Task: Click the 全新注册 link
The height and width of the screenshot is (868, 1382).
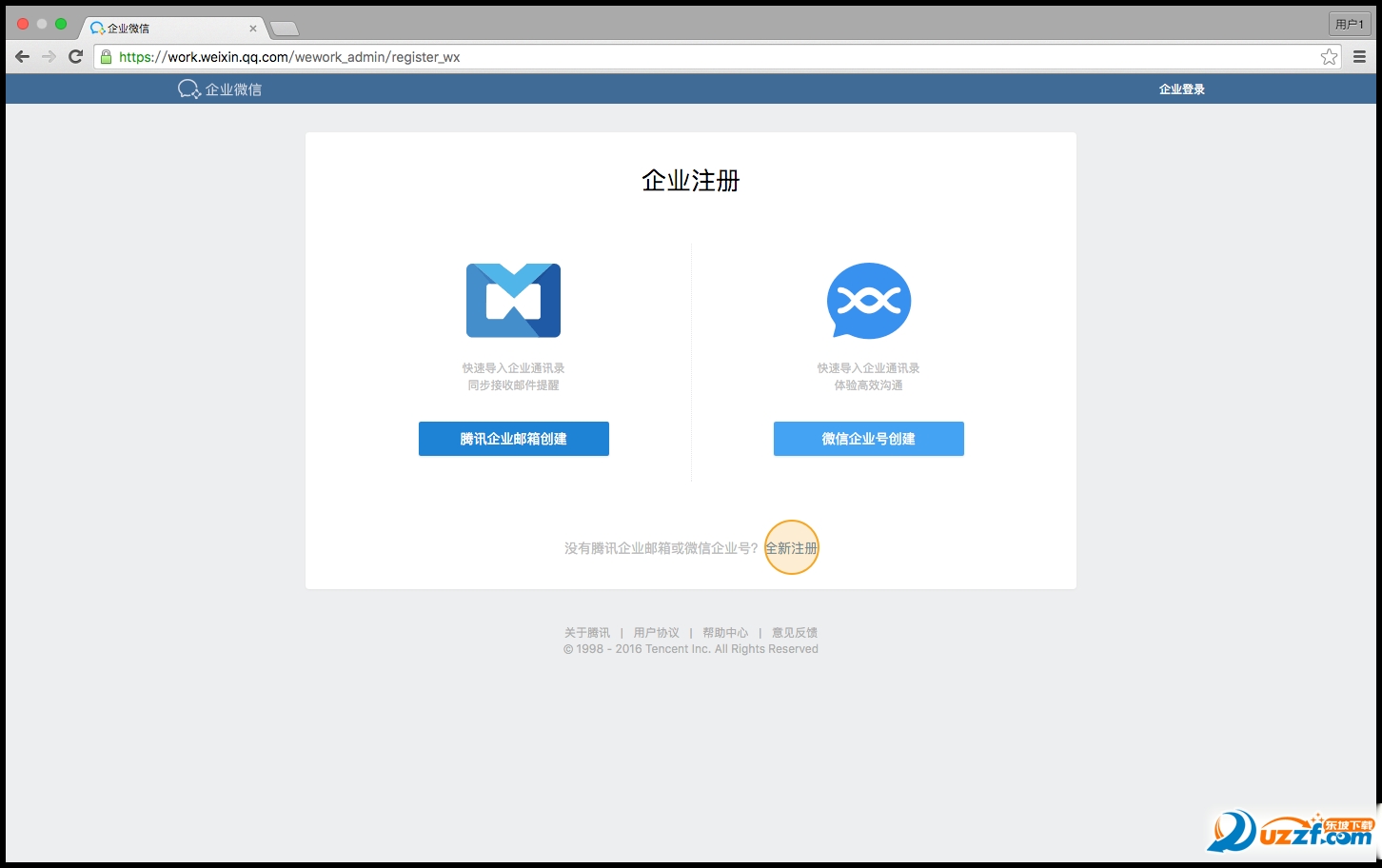Action: coord(792,548)
